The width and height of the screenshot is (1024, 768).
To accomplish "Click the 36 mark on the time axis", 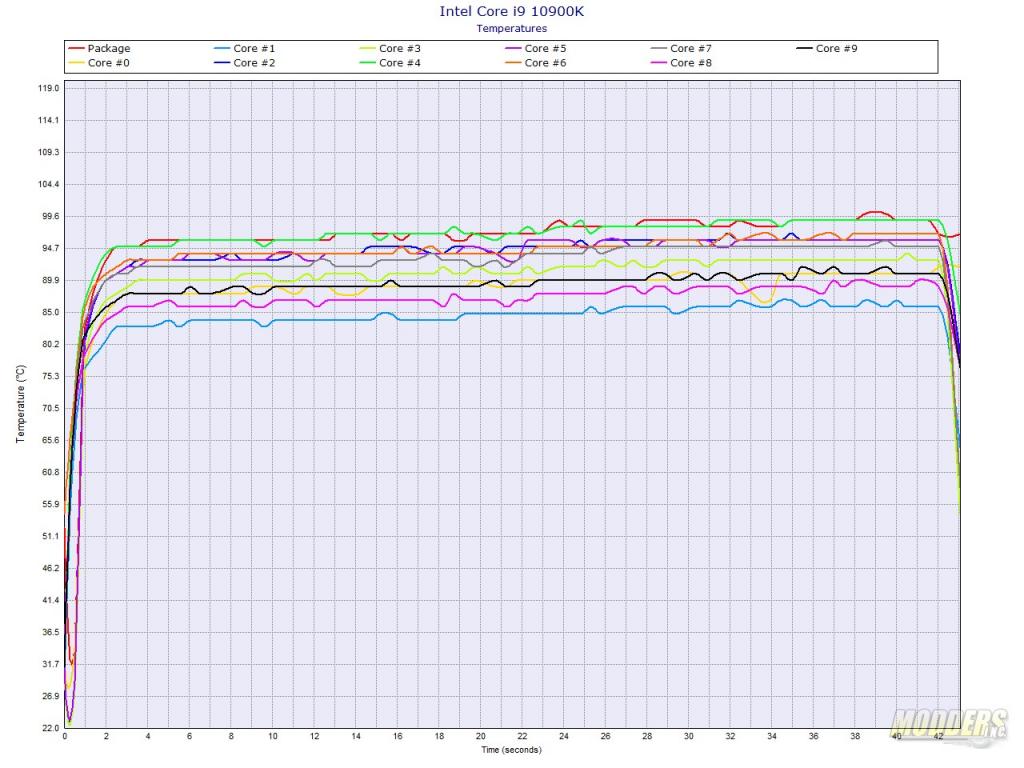I will 814,736.
